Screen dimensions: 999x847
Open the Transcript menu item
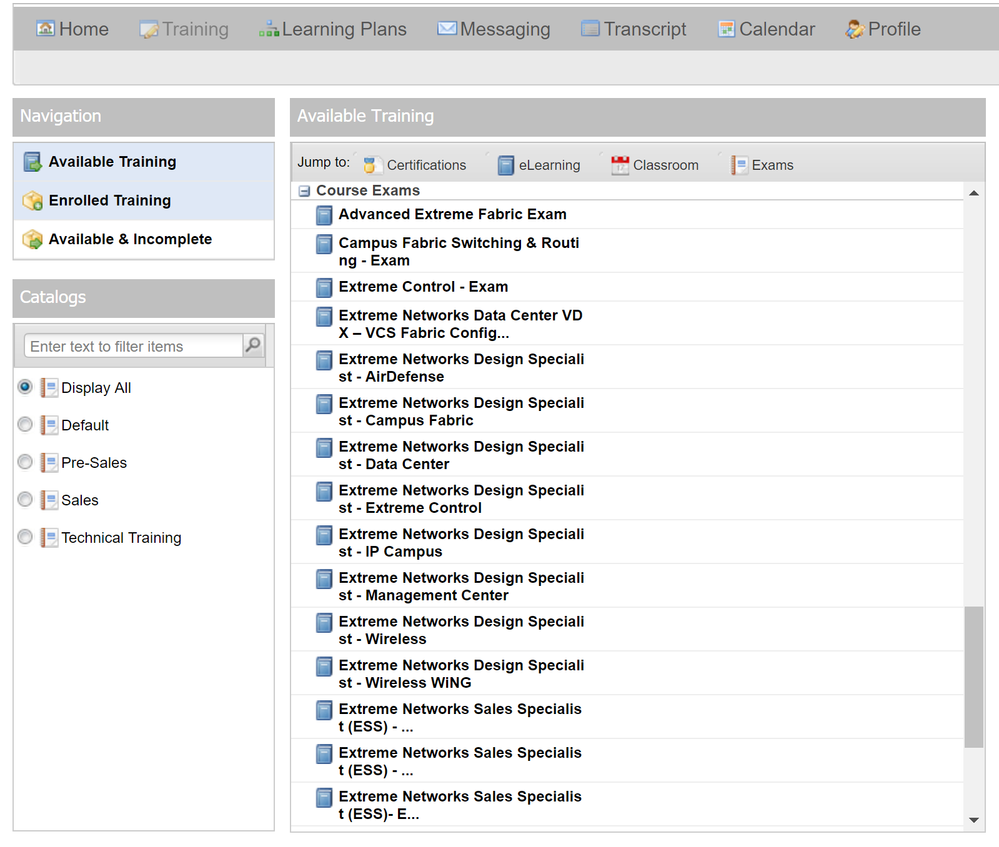coord(633,30)
